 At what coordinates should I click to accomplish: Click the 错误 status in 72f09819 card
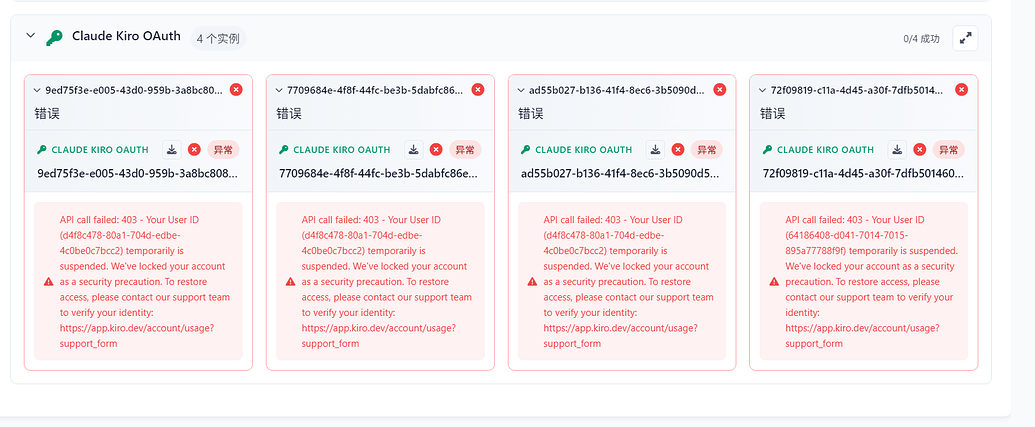772,114
